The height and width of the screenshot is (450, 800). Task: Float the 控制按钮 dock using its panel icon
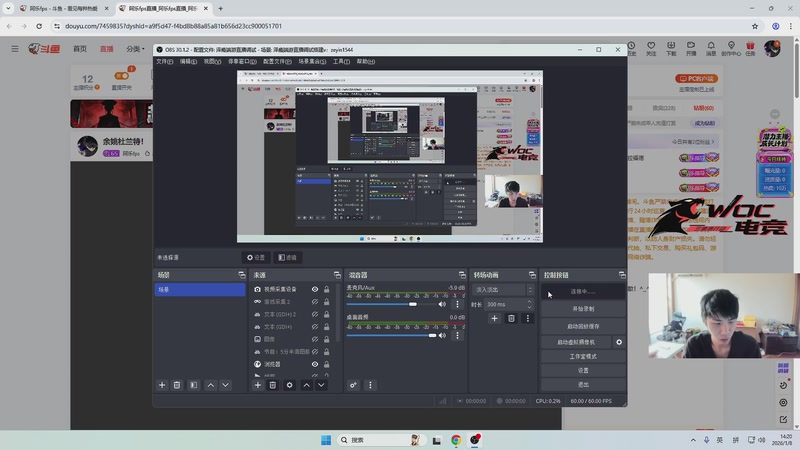pyautogui.click(x=622, y=275)
